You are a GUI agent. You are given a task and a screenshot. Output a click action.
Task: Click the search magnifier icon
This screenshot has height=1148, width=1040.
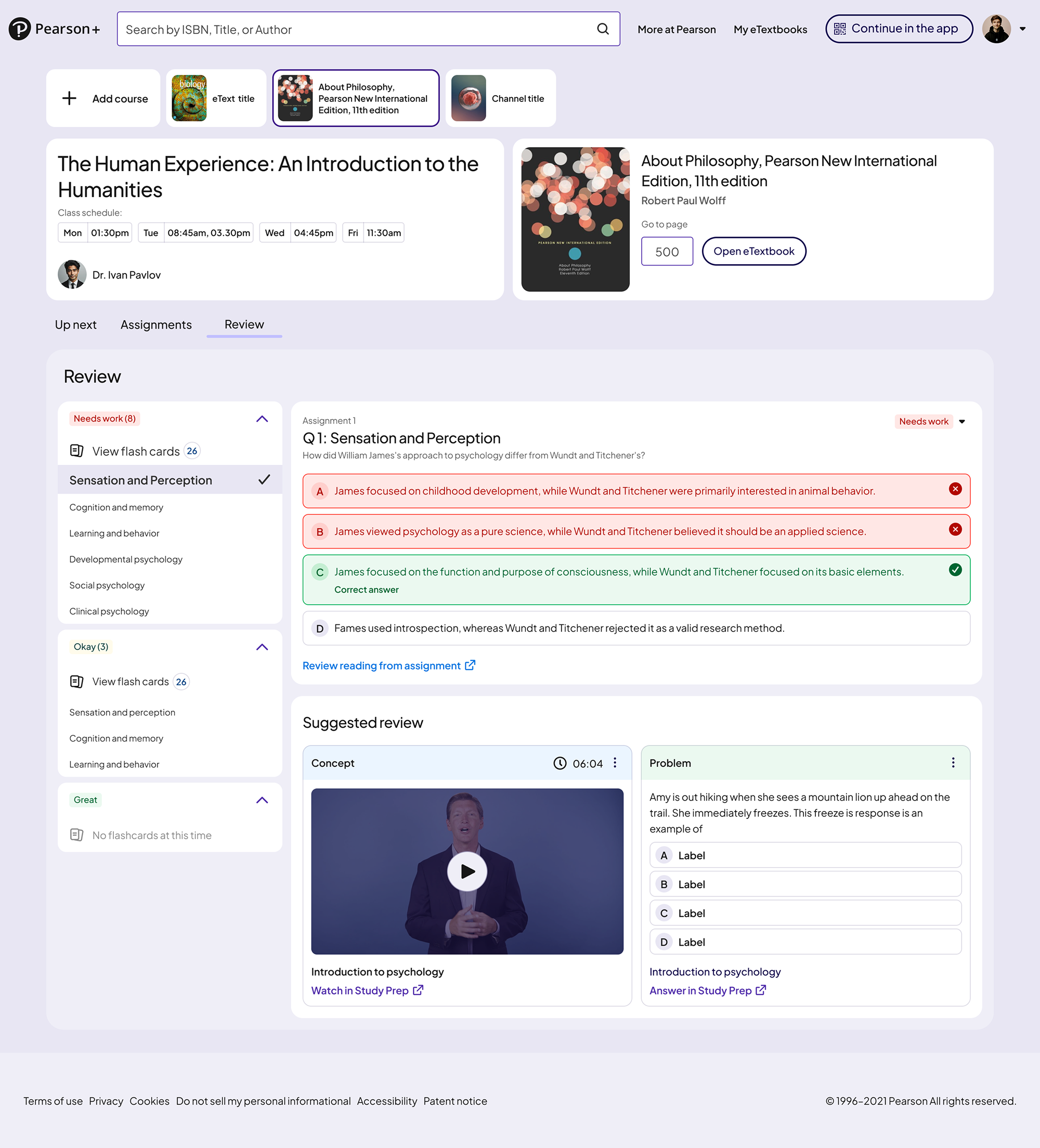click(x=603, y=29)
